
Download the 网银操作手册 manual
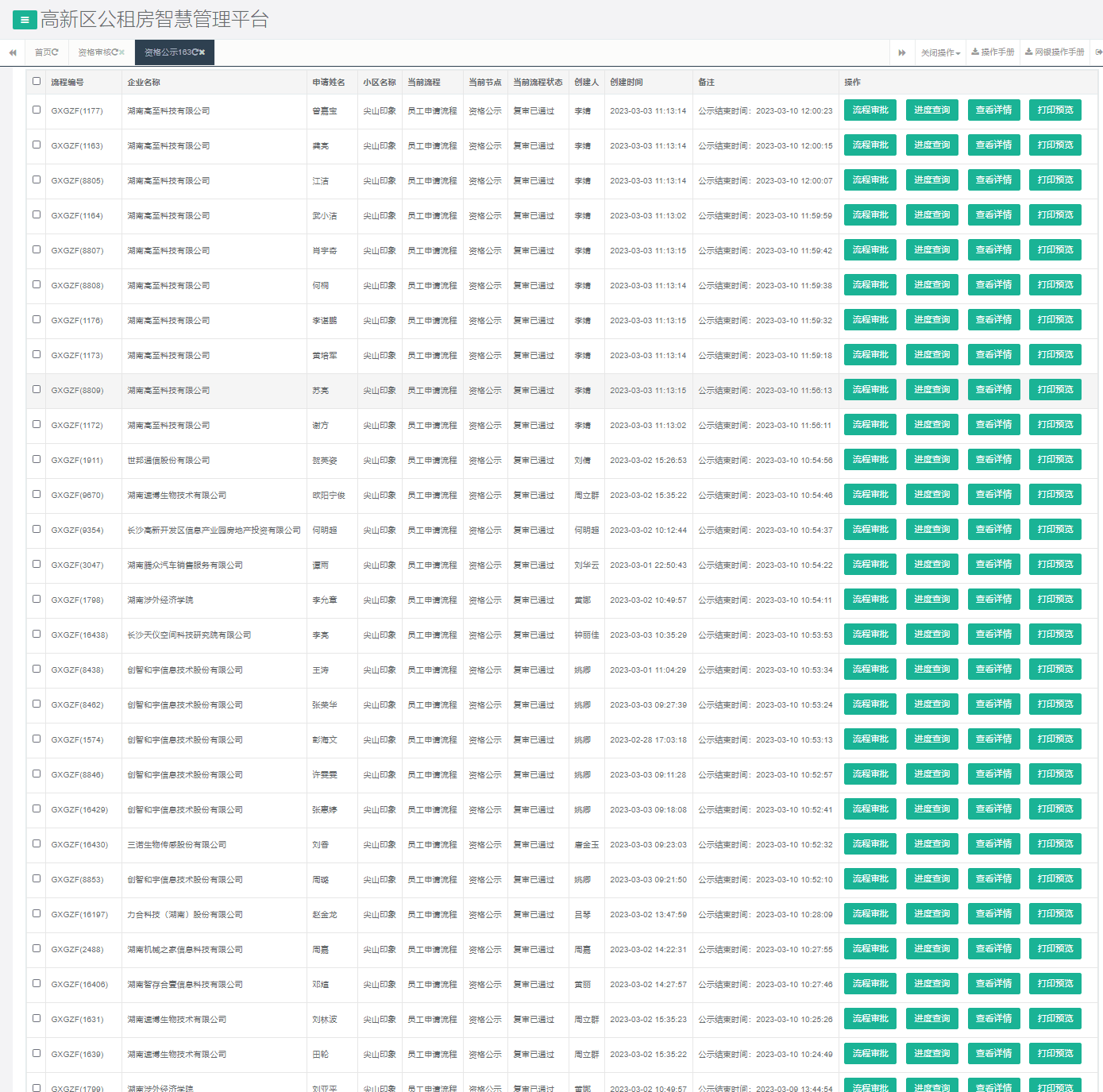coord(1055,52)
